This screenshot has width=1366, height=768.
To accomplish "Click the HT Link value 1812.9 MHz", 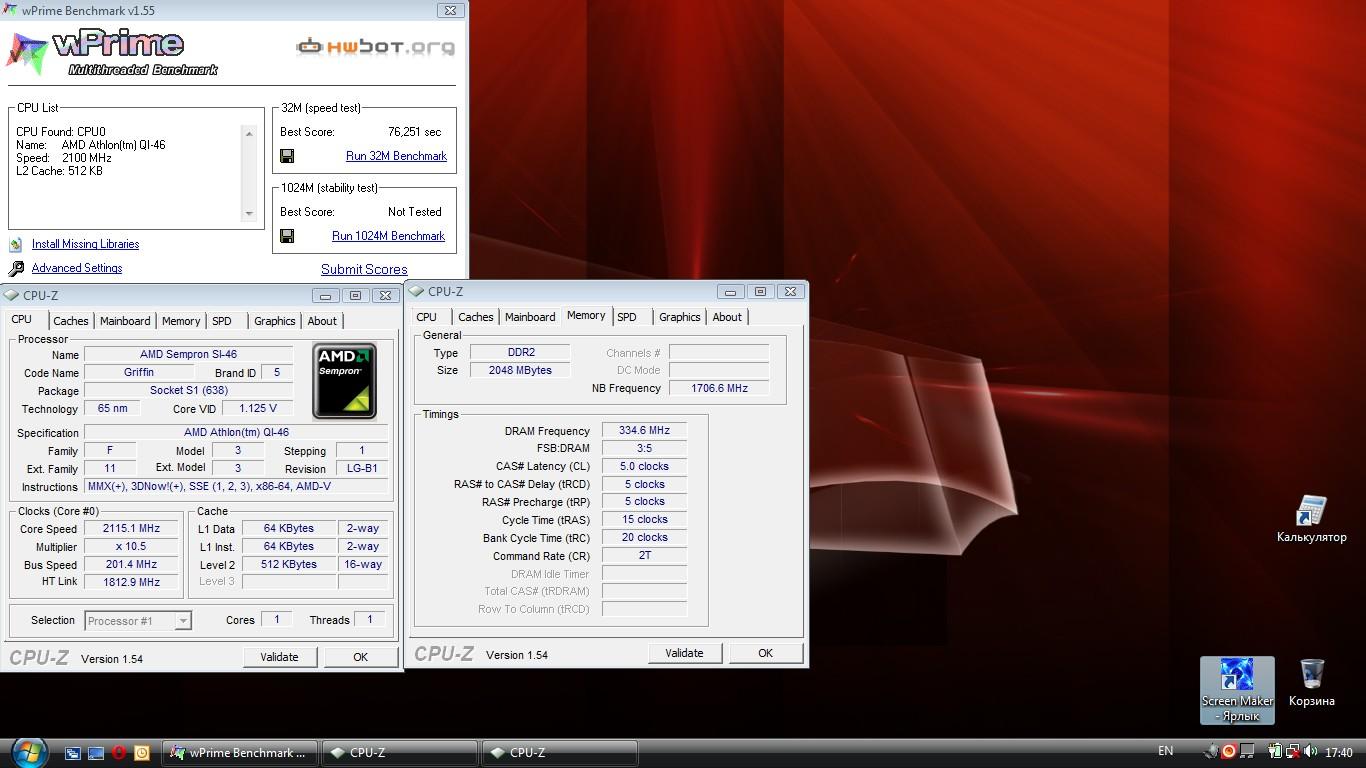I will click(131, 582).
